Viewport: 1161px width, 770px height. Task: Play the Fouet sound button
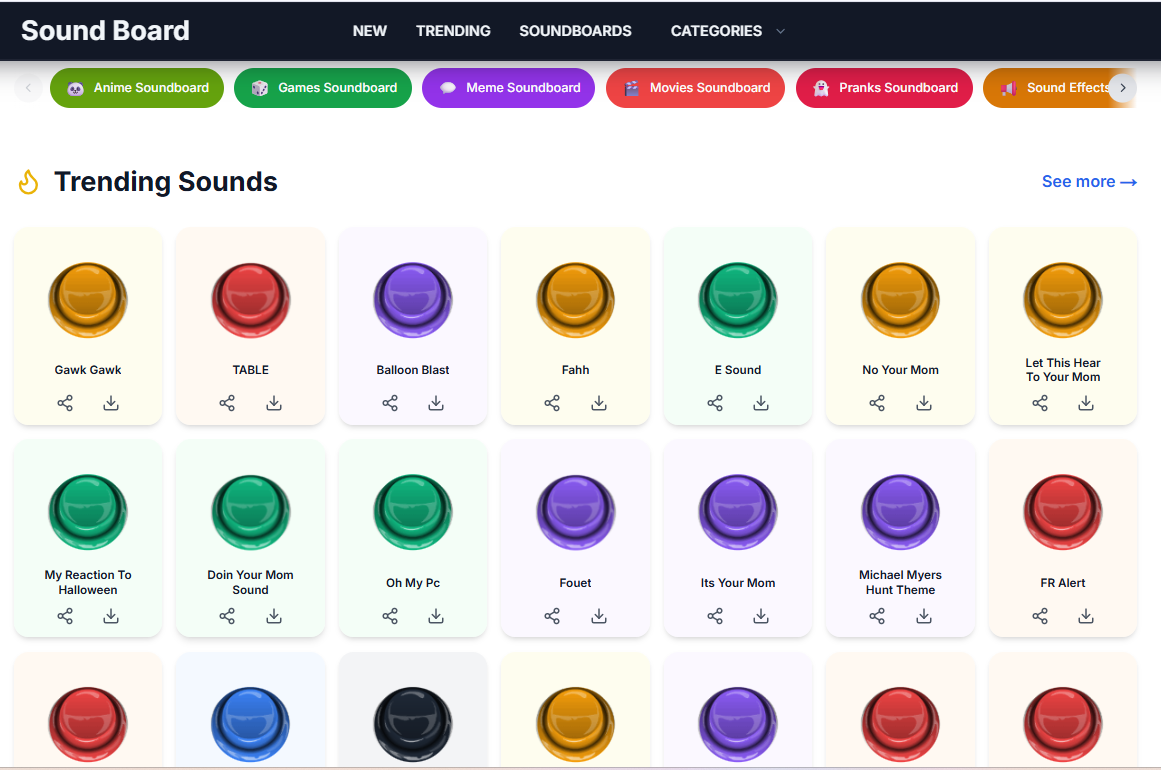point(575,512)
